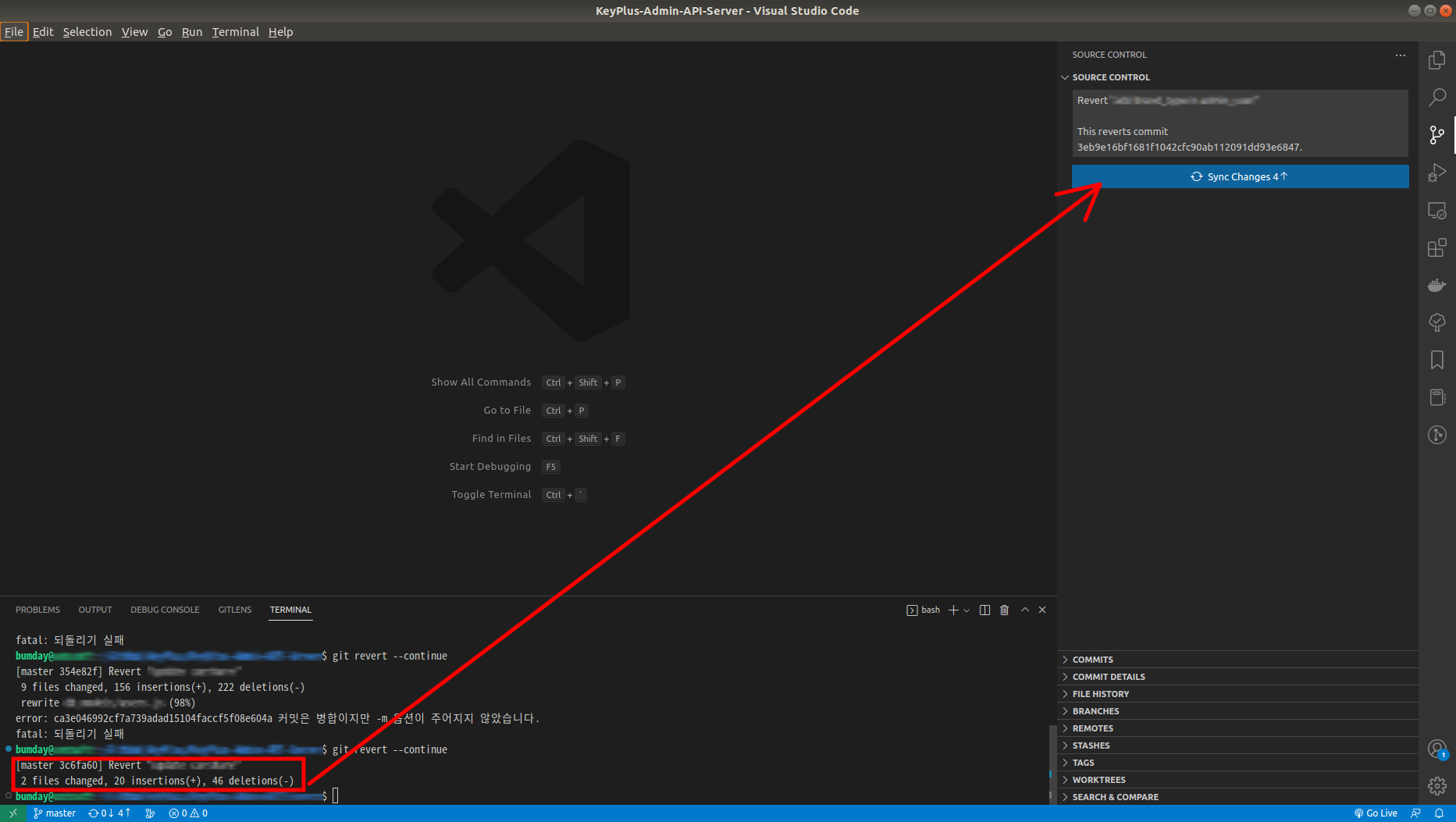Open the Go menu
This screenshot has width=1456, height=822.
165,32
